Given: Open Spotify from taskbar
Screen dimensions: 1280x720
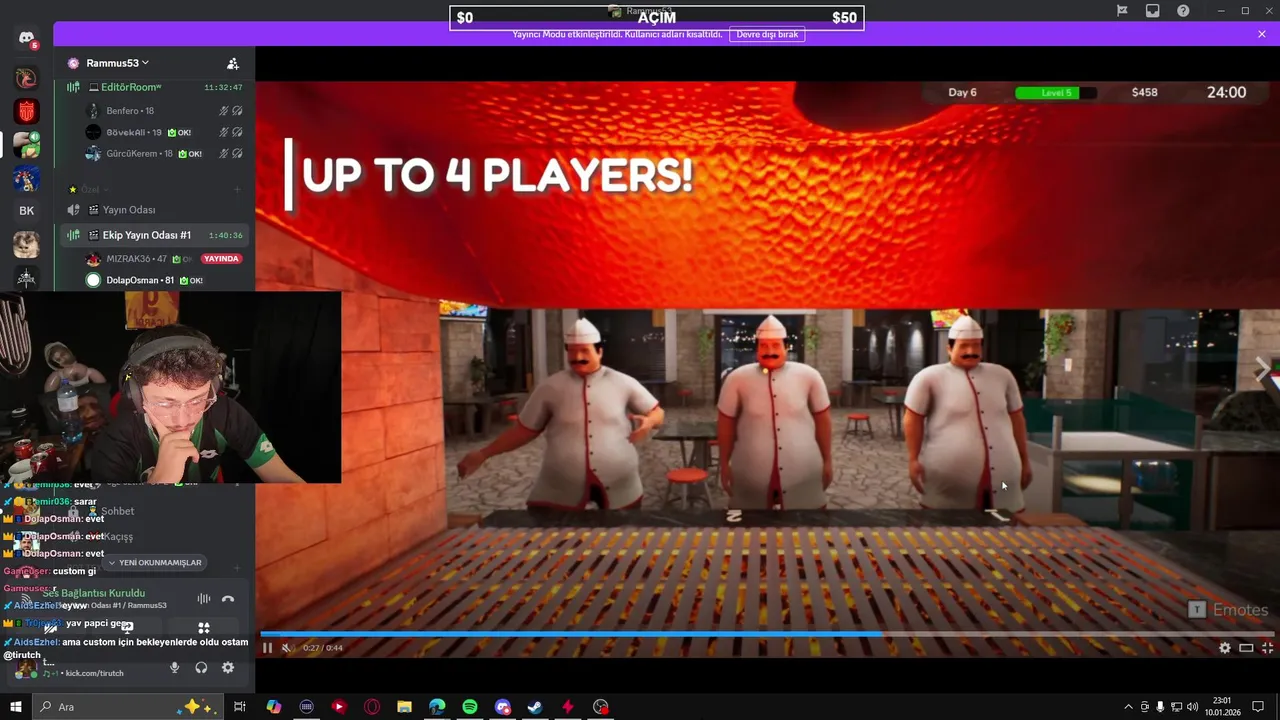Looking at the screenshot, I should [x=470, y=707].
